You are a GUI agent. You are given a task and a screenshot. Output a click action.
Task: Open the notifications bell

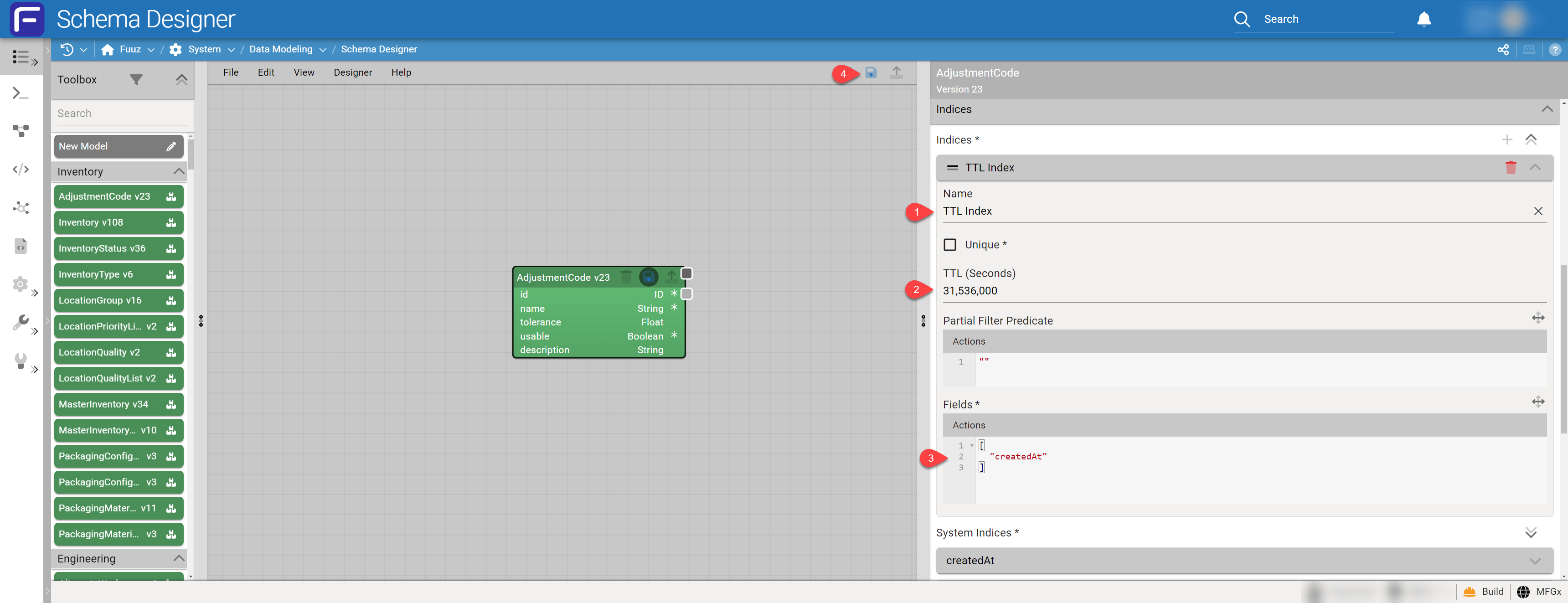coord(1424,20)
